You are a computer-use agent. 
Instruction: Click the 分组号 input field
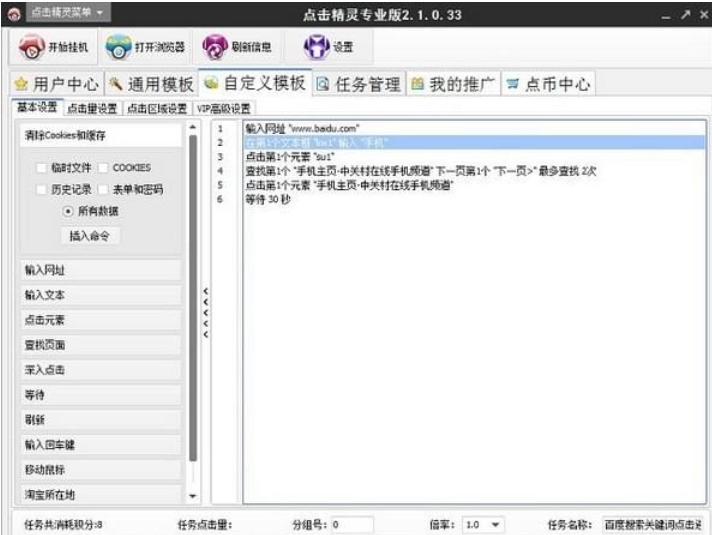point(352,524)
